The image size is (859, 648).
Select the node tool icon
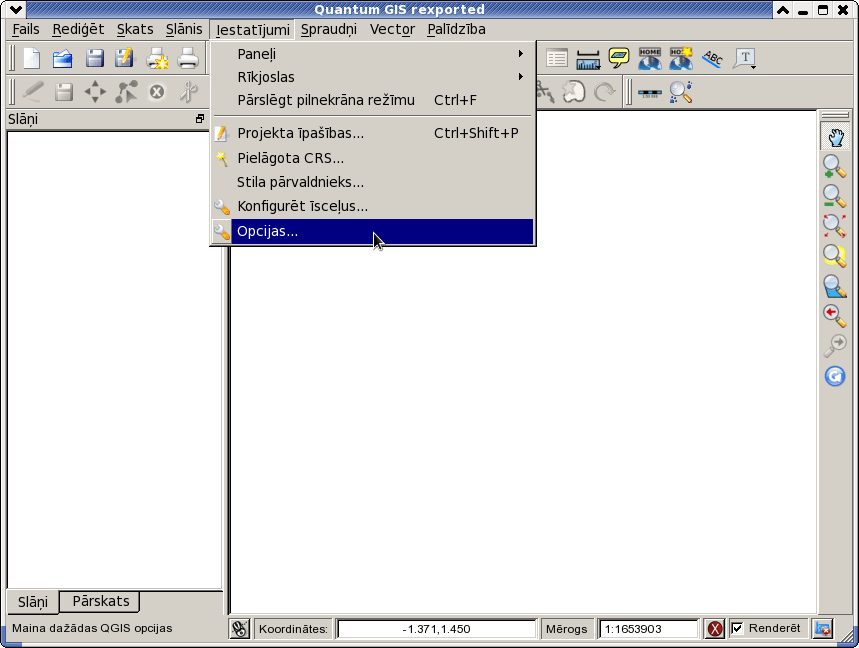click(x=126, y=91)
